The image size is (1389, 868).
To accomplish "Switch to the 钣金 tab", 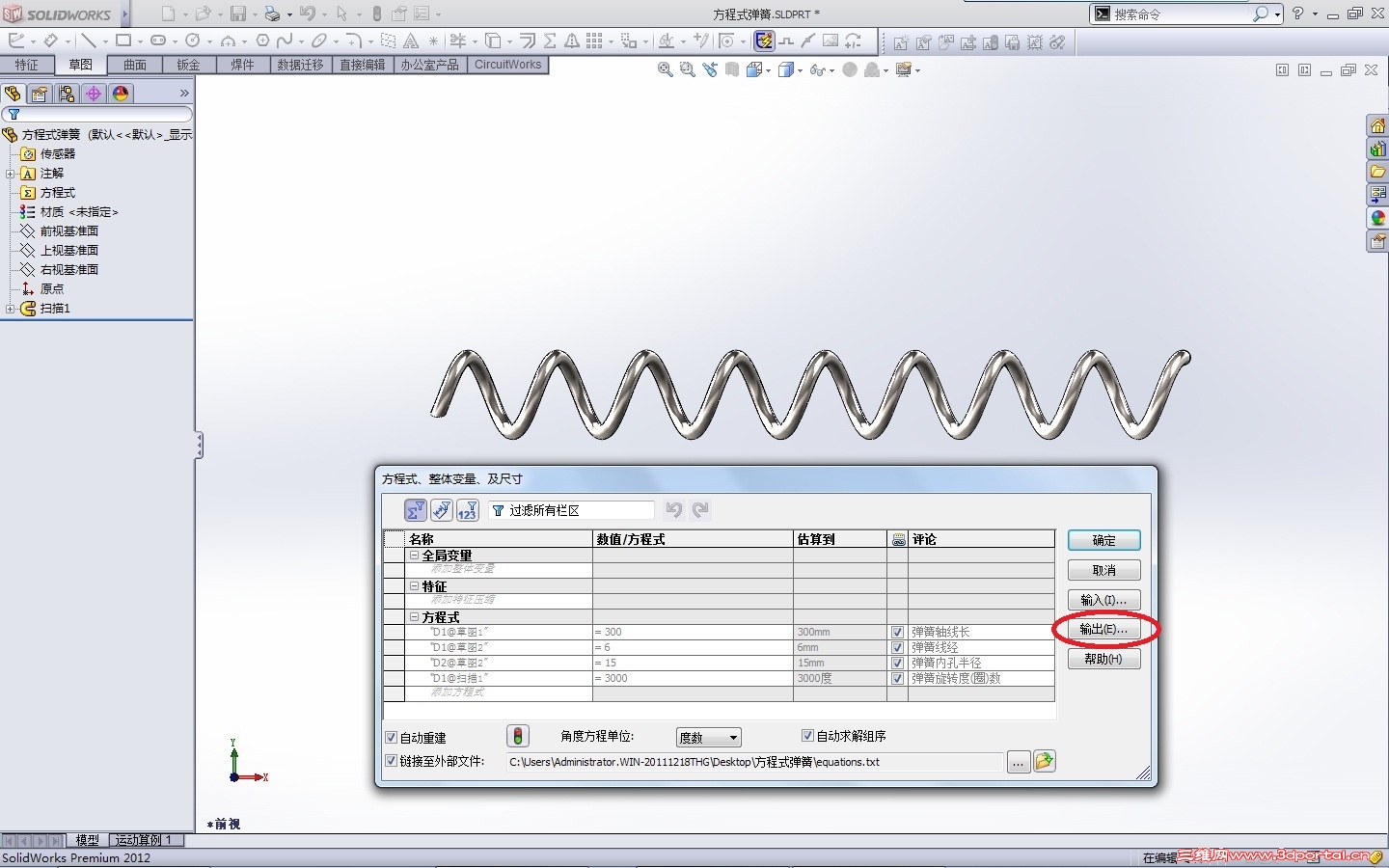I will point(189,65).
